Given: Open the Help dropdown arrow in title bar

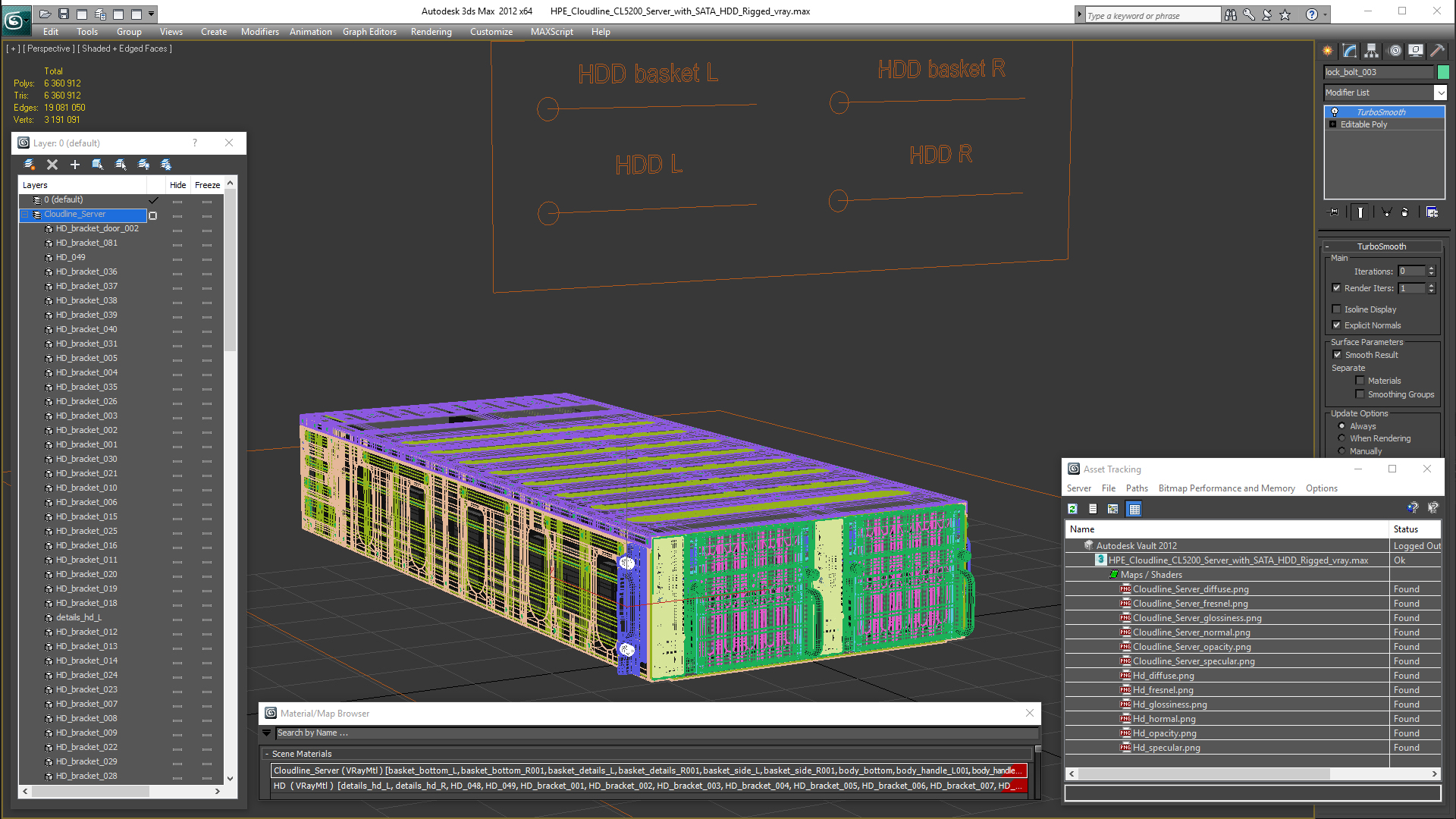Looking at the screenshot, I should 1325,14.
